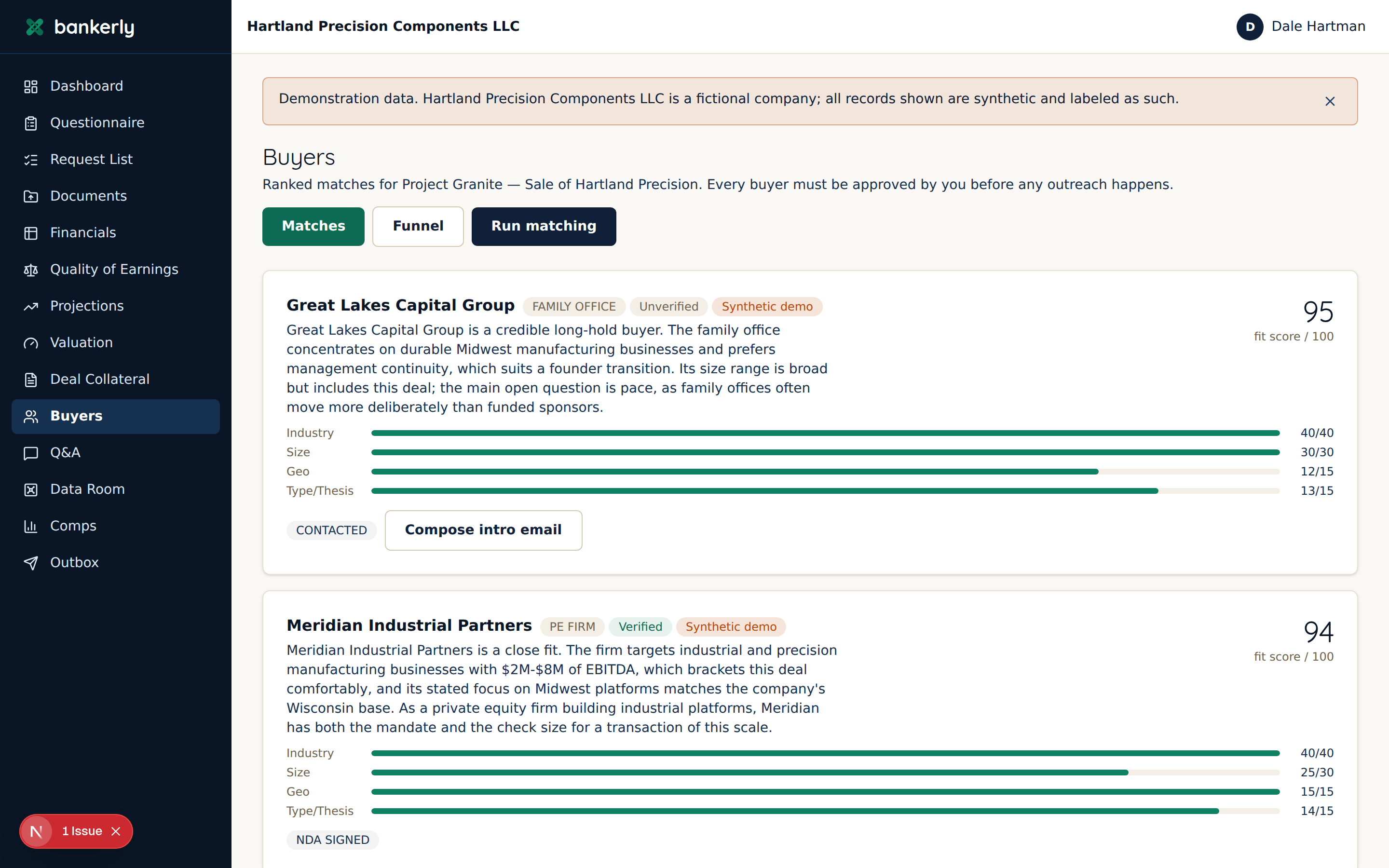This screenshot has height=868, width=1389.
Task: Navigate to Deal Collateral
Action: [115, 380]
